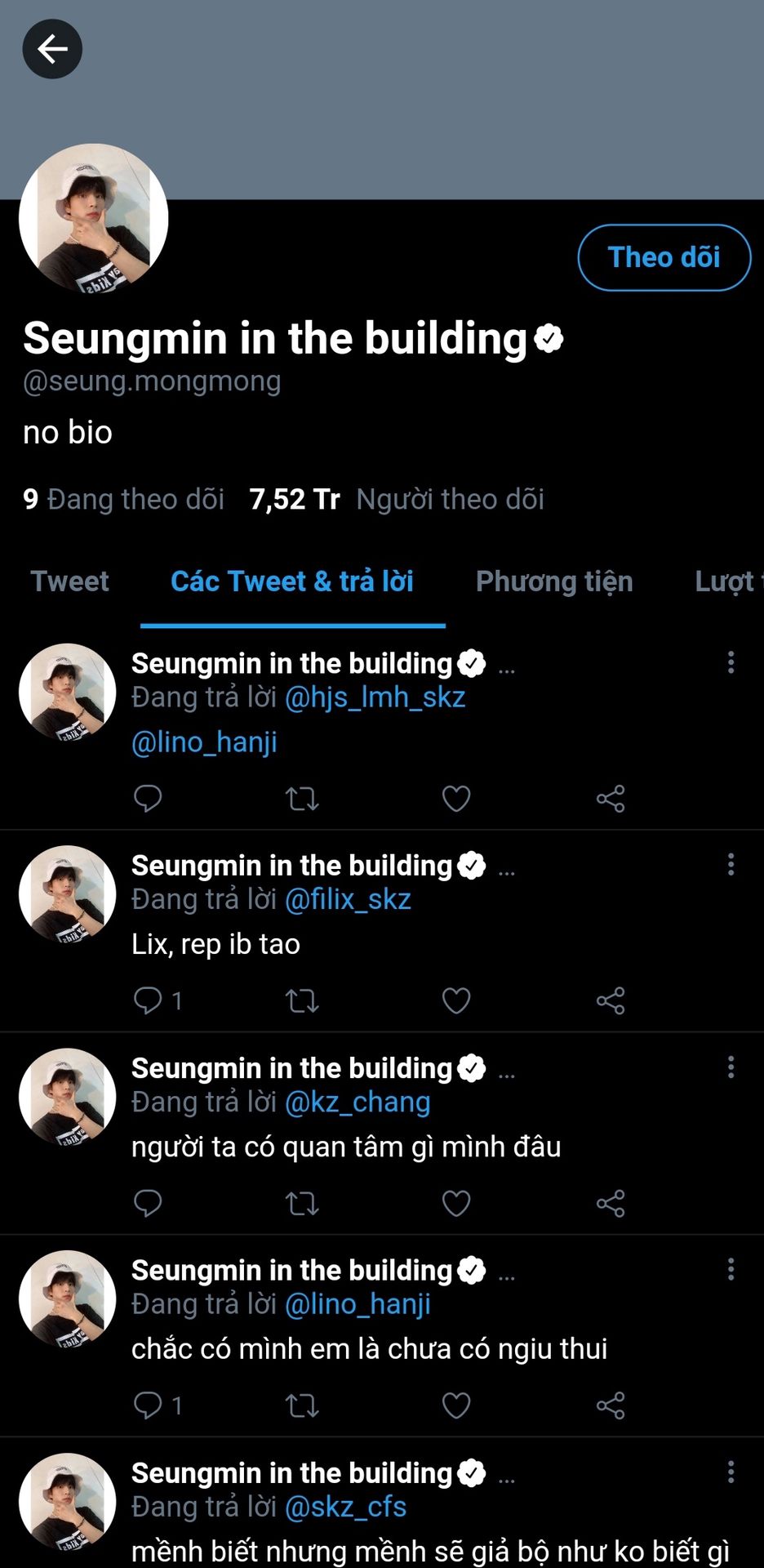This screenshot has height=1568, width=764.
Task: Reply to the 'chắc có mình em' tweet
Action: click(148, 1405)
